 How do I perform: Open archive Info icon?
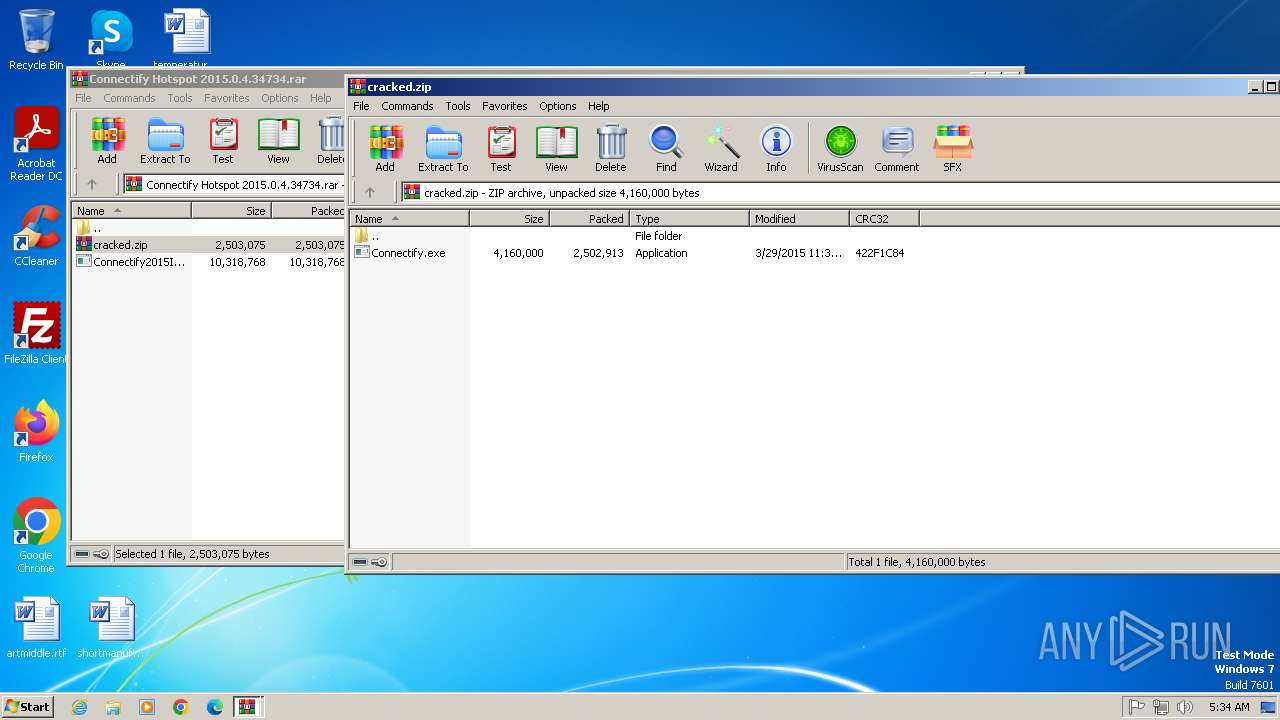pos(776,149)
